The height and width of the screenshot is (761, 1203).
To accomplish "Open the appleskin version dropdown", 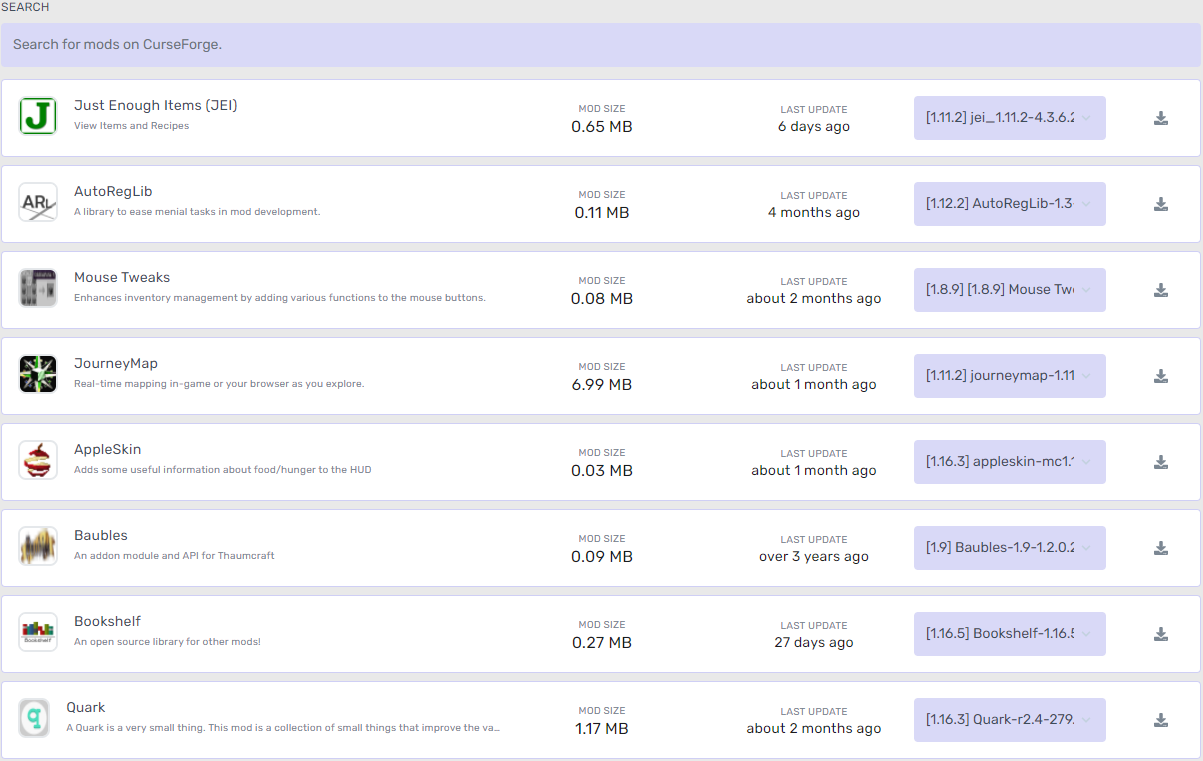I will coord(1010,462).
